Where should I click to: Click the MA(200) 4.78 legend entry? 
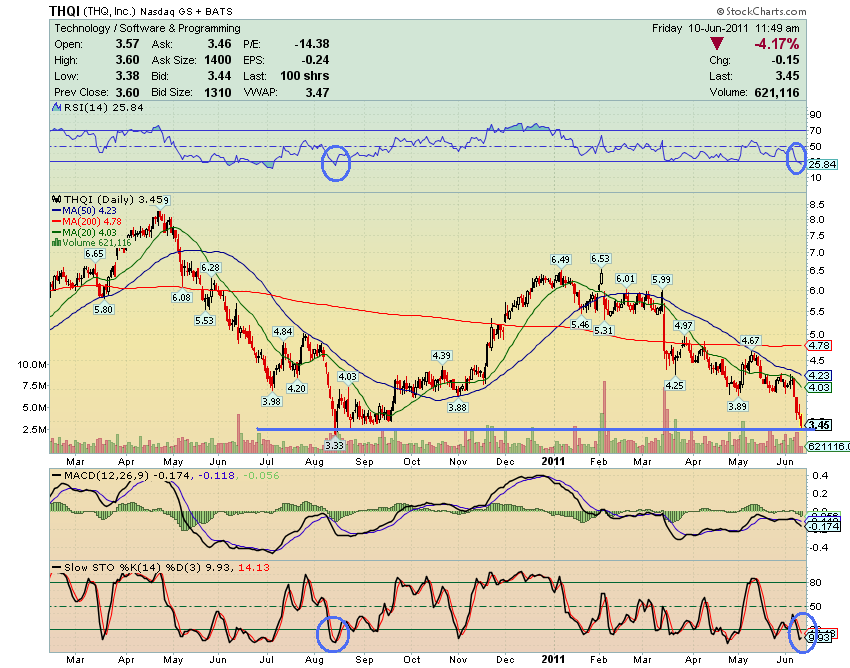[x=87, y=221]
